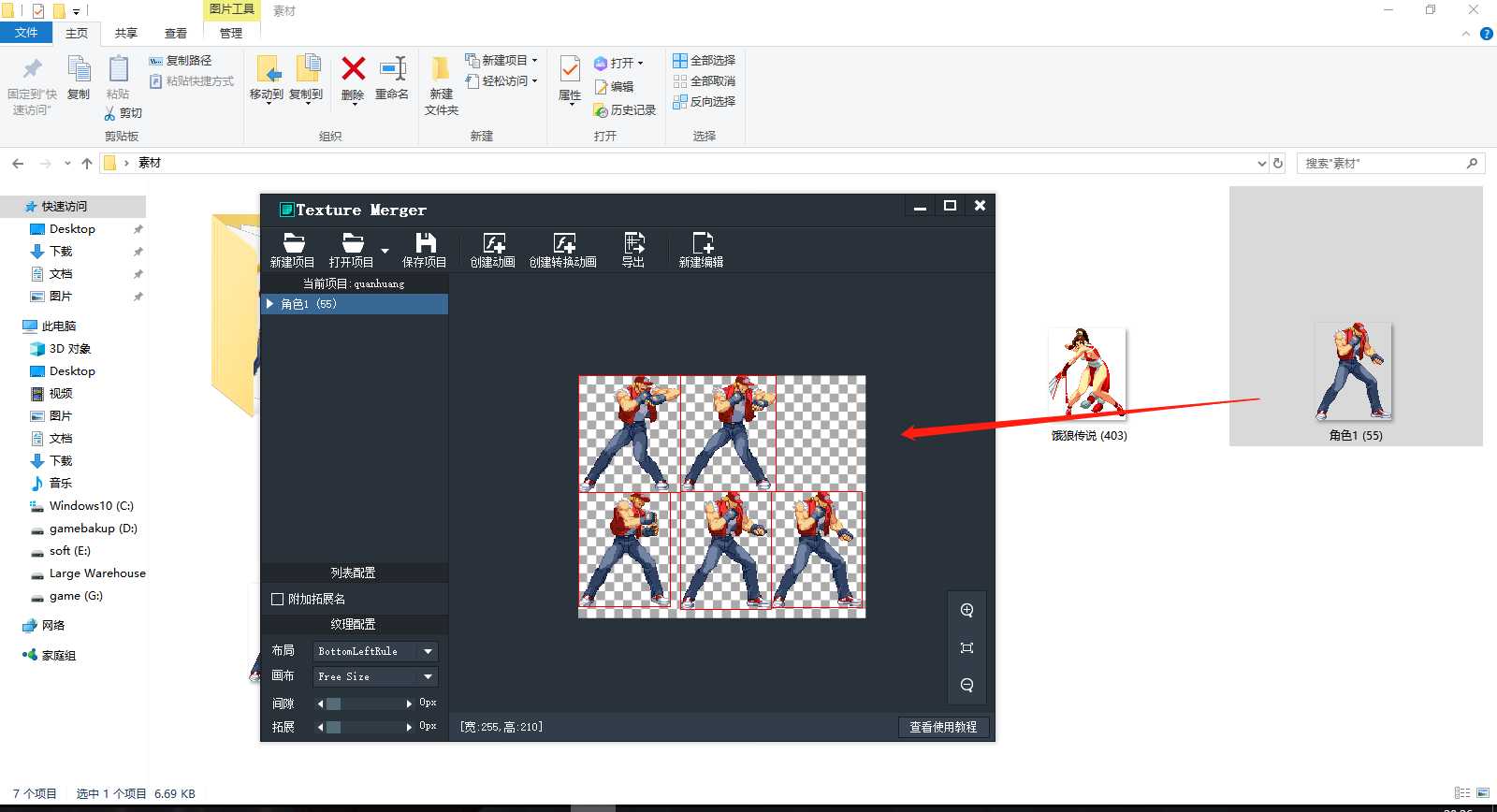This screenshot has width=1497, height=812.
Task: Click Explorer help question-mark icon
Action: click(x=1487, y=34)
